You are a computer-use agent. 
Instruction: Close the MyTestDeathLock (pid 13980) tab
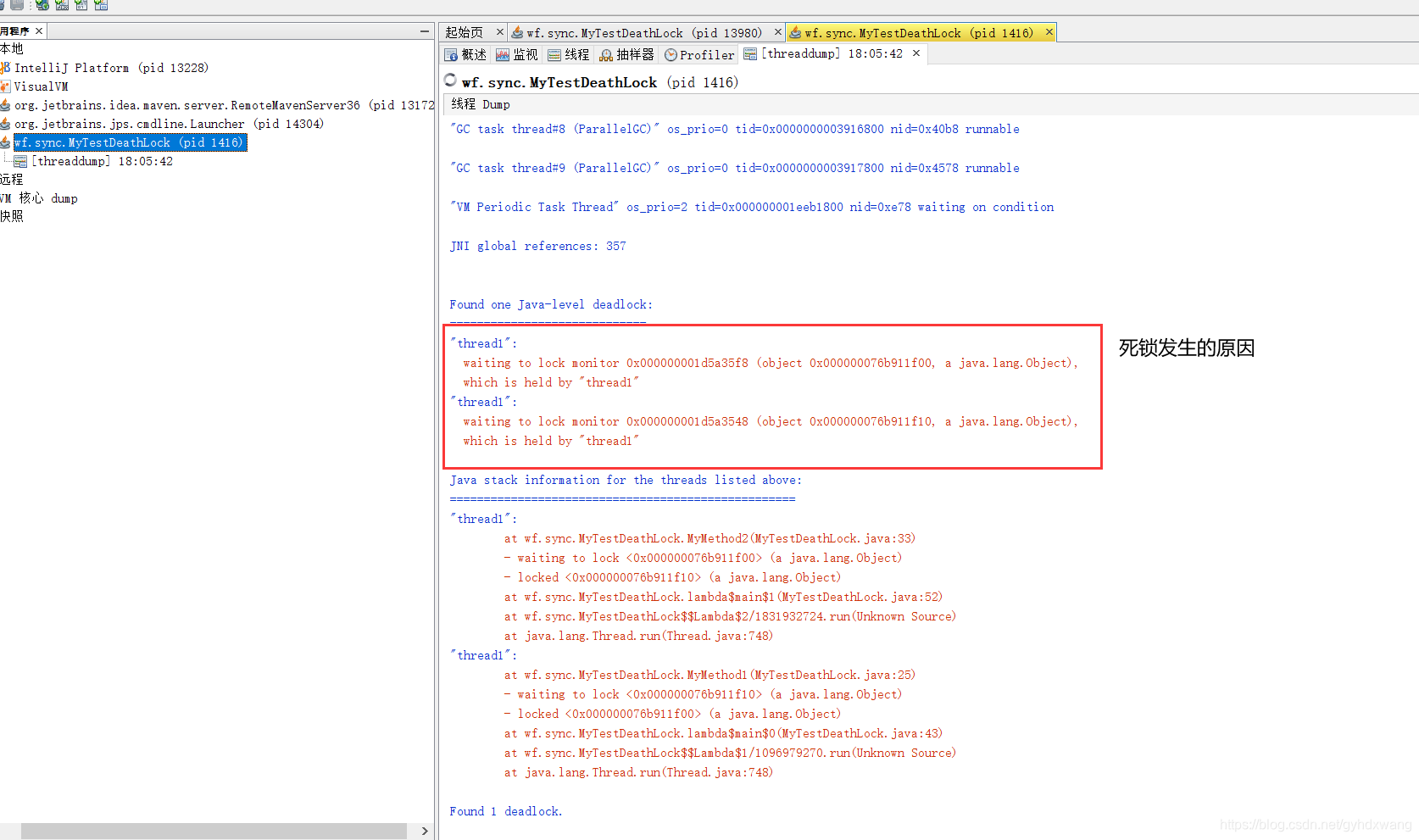pos(778,32)
